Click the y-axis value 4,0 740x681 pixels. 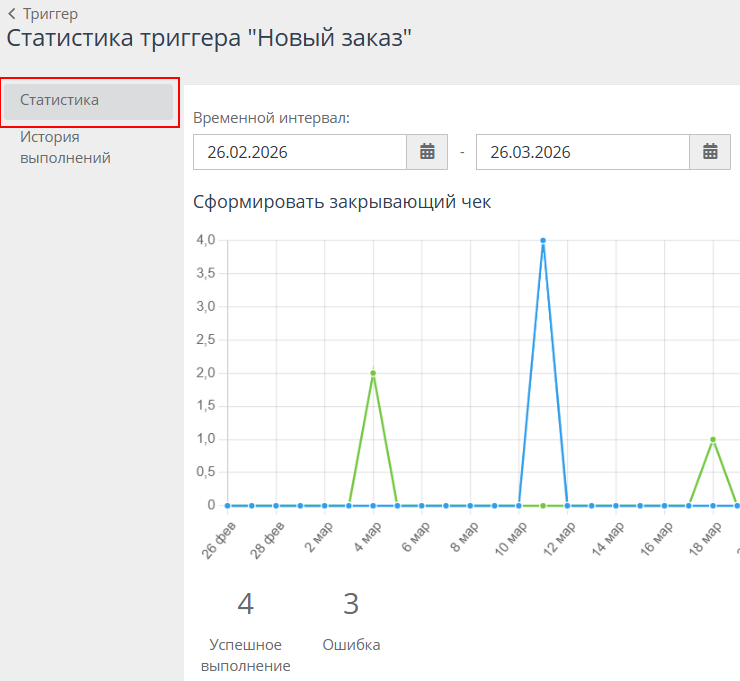click(x=206, y=240)
